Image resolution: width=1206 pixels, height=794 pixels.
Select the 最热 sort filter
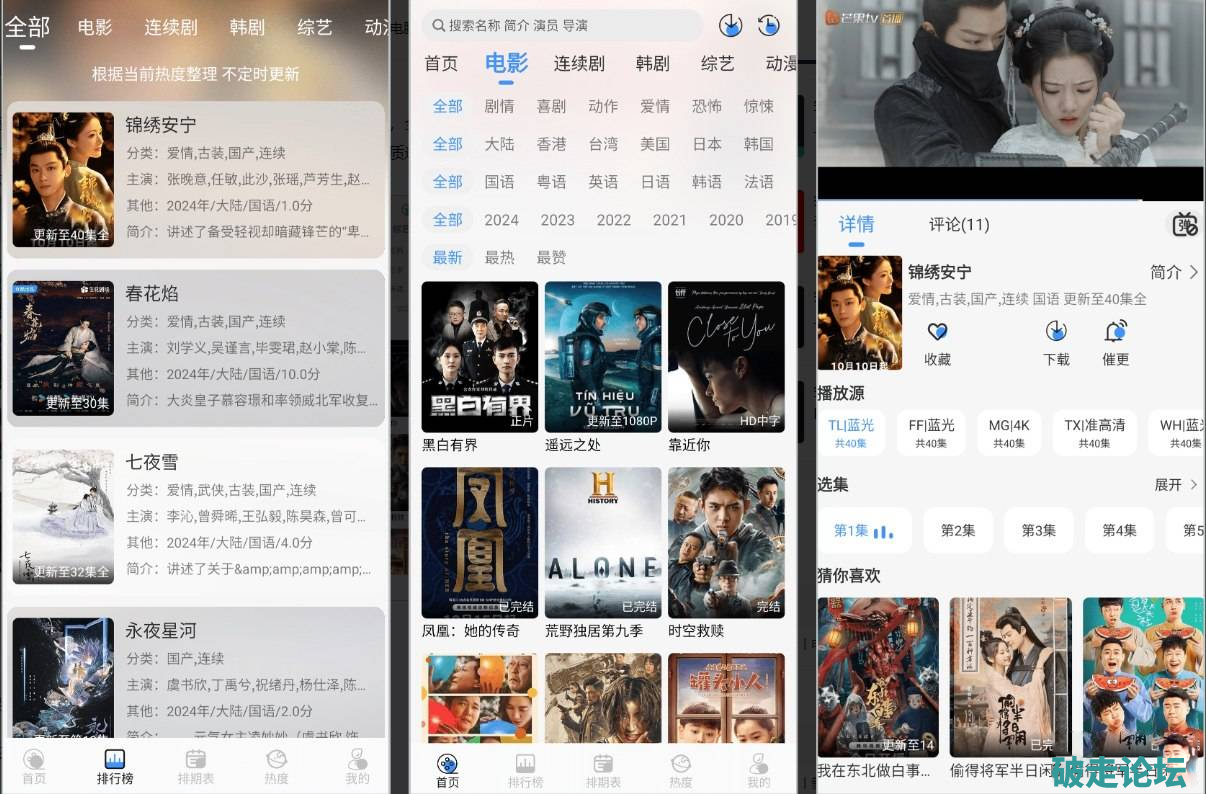(499, 258)
